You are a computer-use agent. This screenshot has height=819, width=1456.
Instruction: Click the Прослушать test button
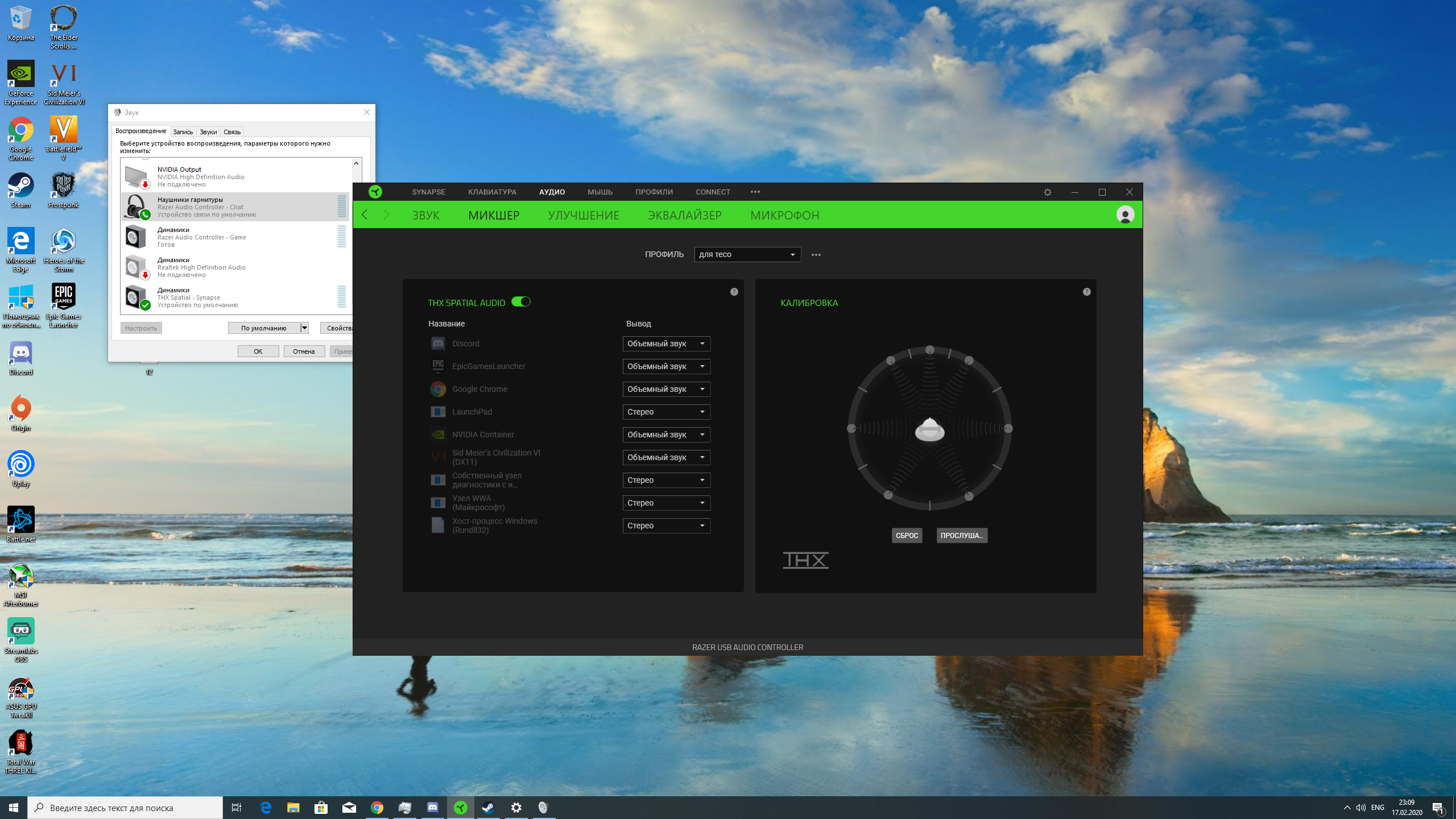pyautogui.click(x=962, y=535)
